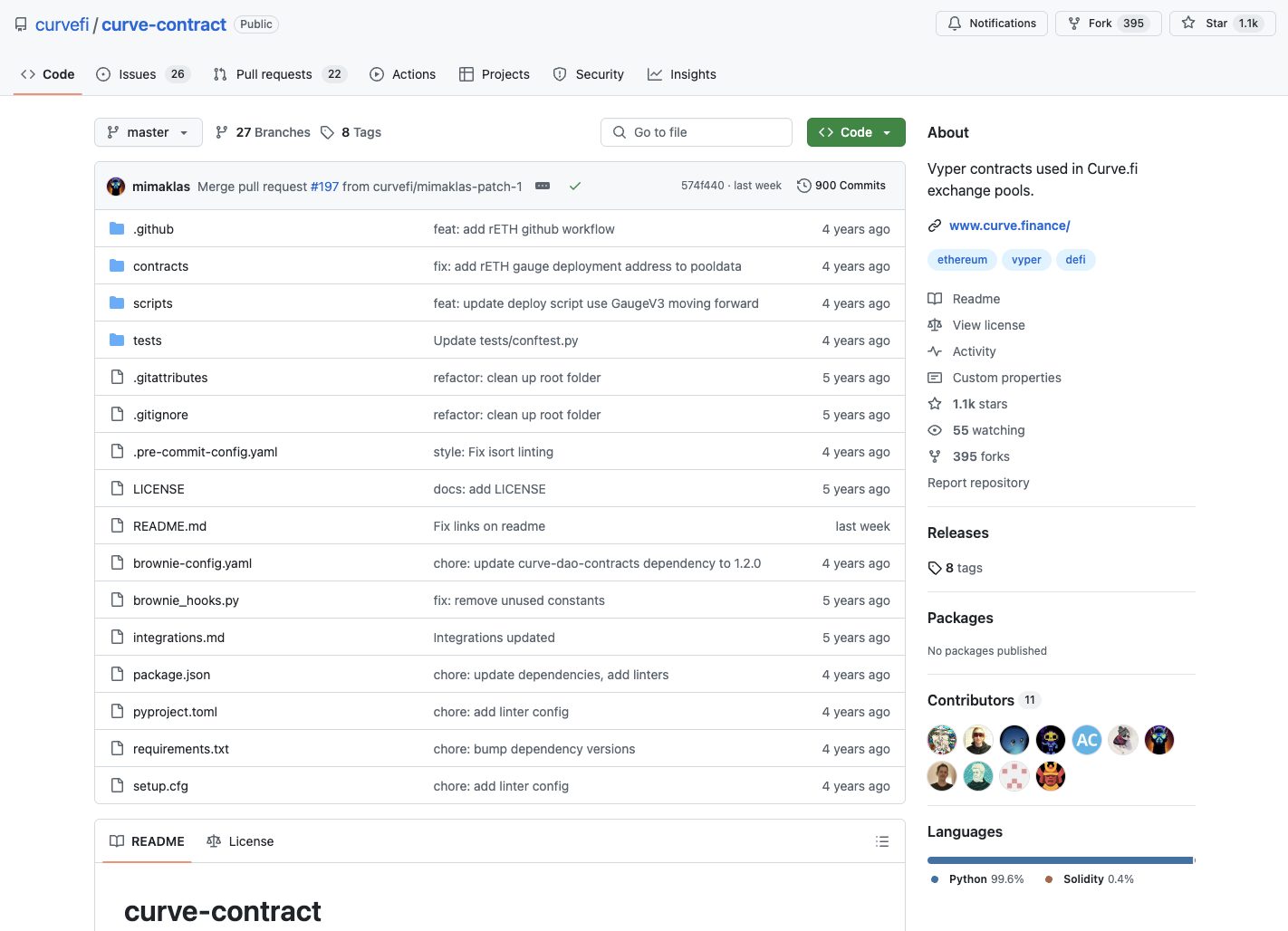Open commit hash 574f440

tap(703, 186)
